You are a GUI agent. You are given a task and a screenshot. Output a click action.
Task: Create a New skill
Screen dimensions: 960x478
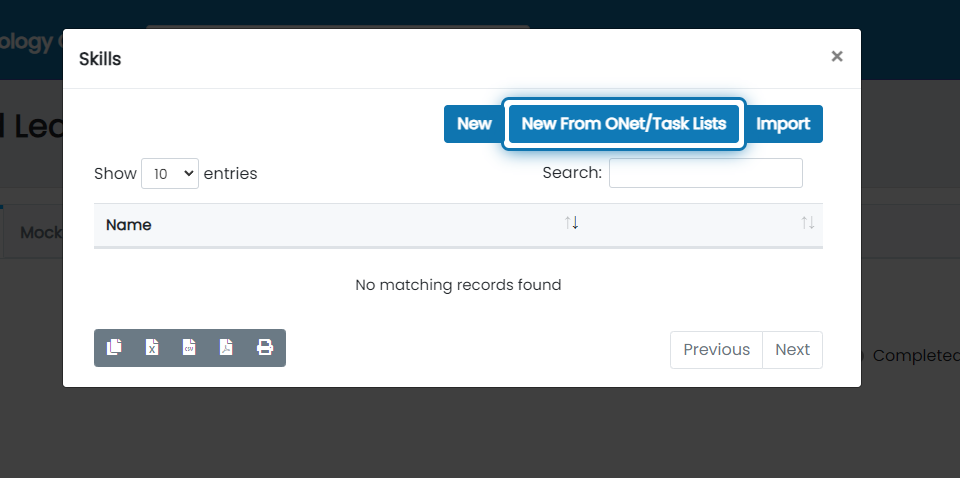coord(474,124)
